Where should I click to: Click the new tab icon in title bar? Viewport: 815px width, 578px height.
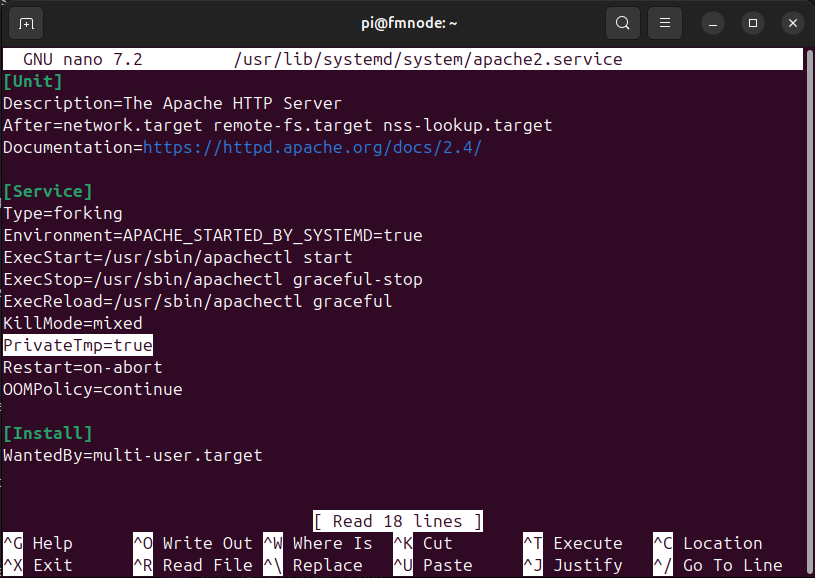point(26,22)
